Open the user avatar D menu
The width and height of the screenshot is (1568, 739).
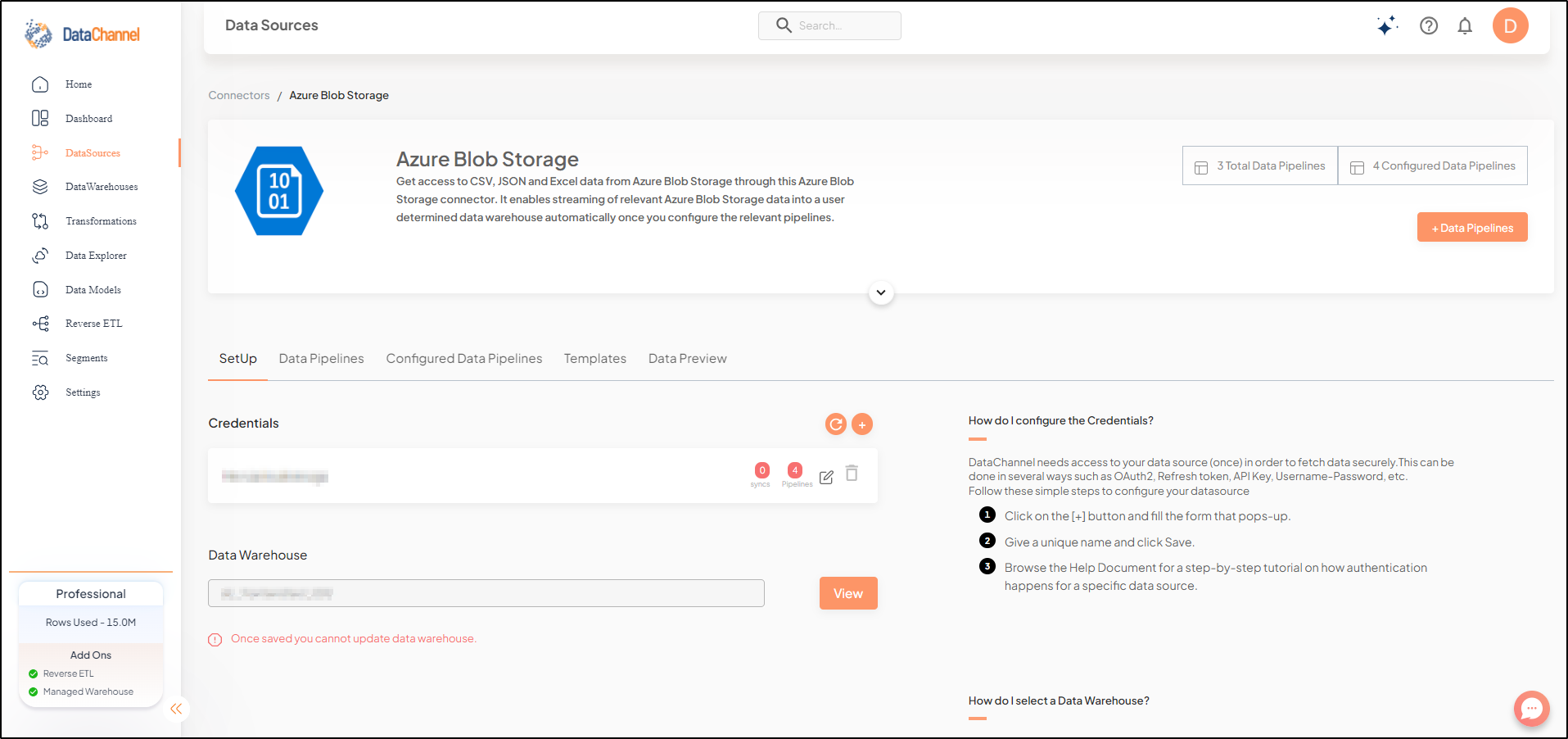(x=1511, y=25)
